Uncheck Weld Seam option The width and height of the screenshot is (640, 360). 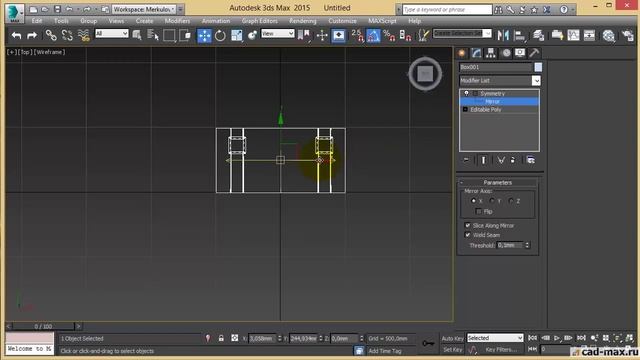[x=468, y=235]
